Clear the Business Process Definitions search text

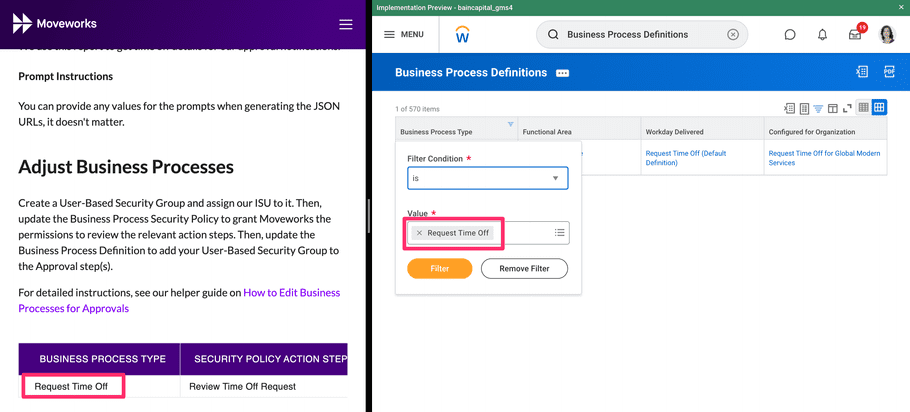click(733, 34)
